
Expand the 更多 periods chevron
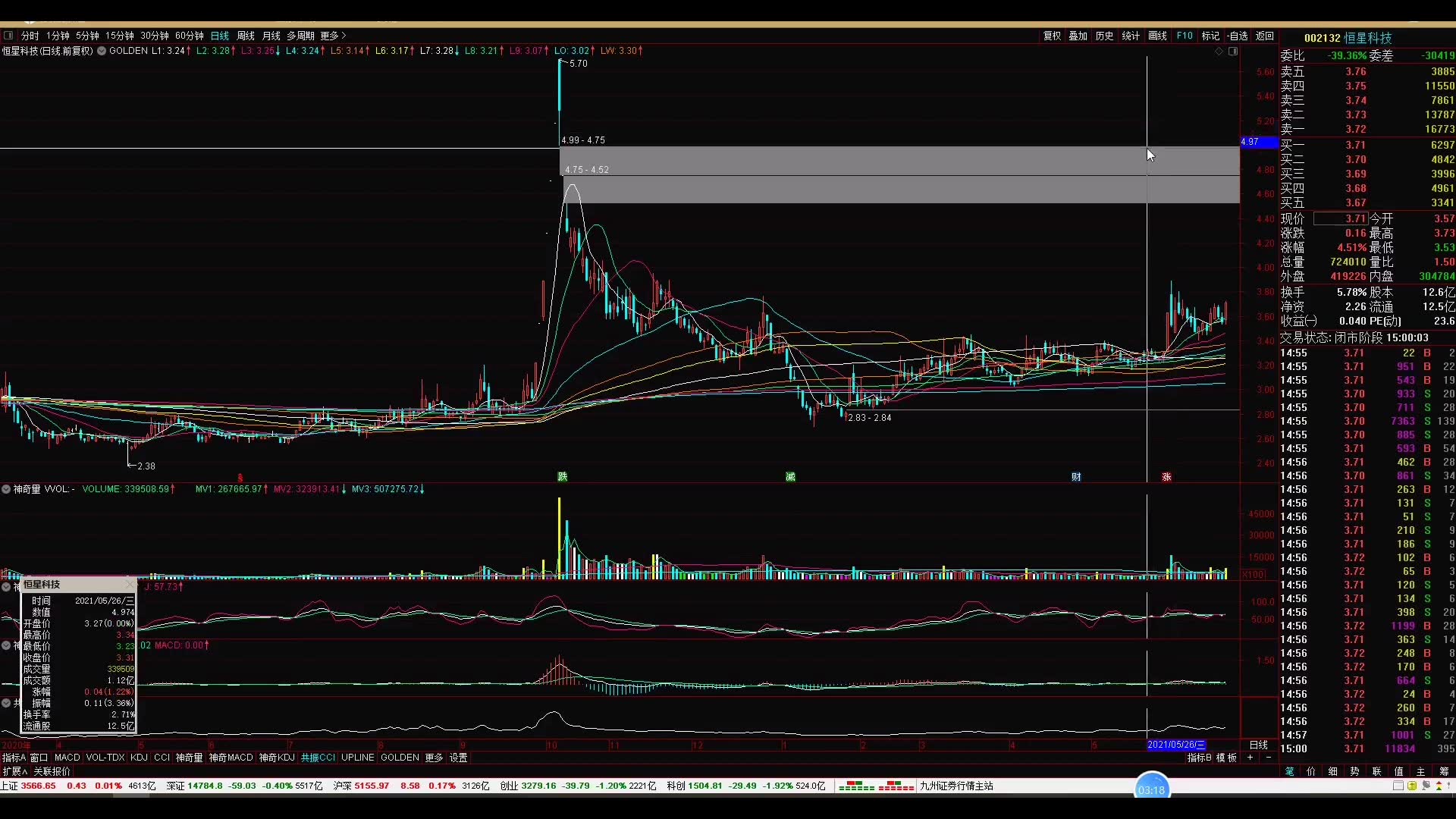point(344,36)
